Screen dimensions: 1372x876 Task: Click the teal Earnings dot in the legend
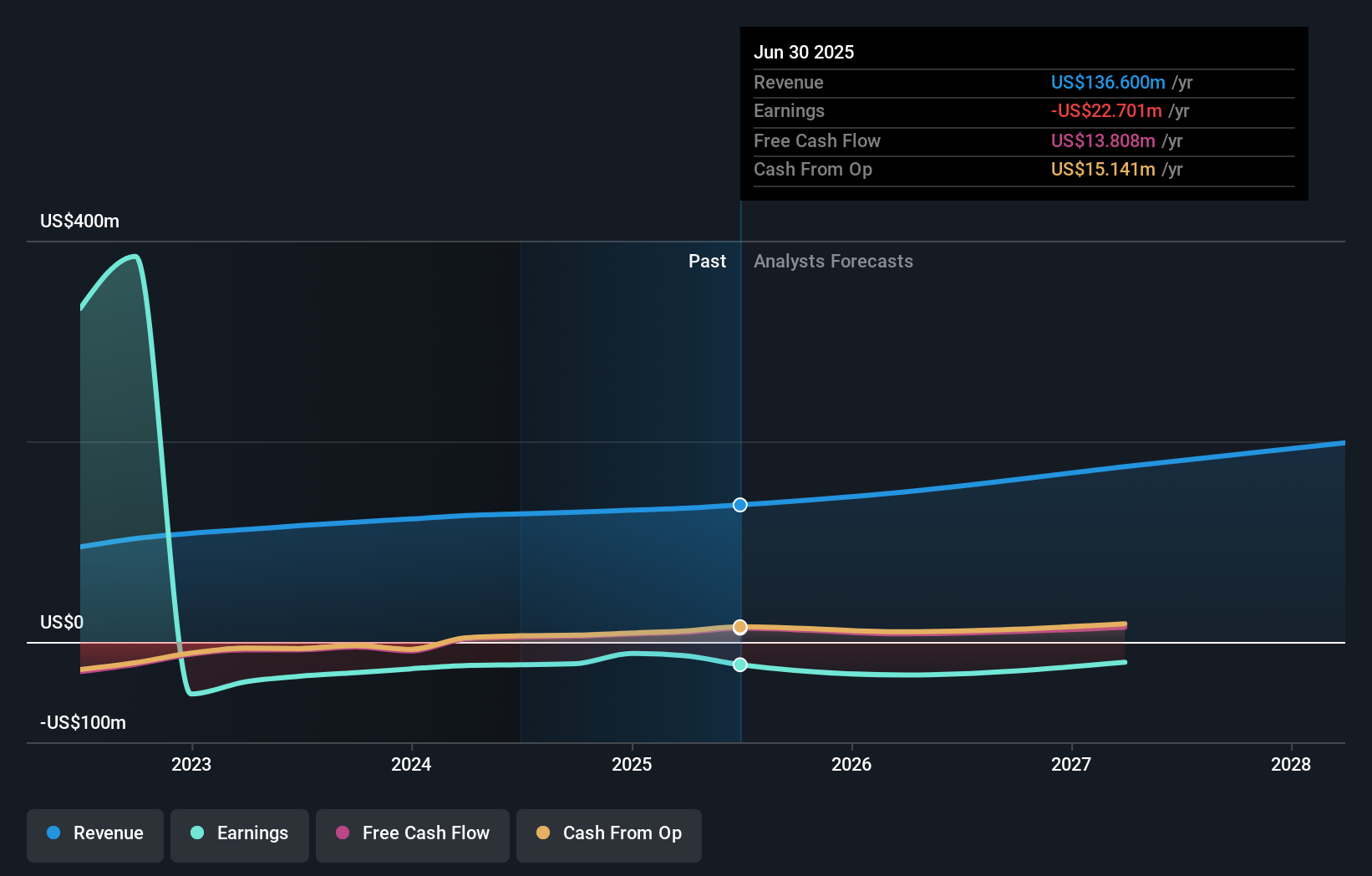pyautogui.click(x=196, y=833)
